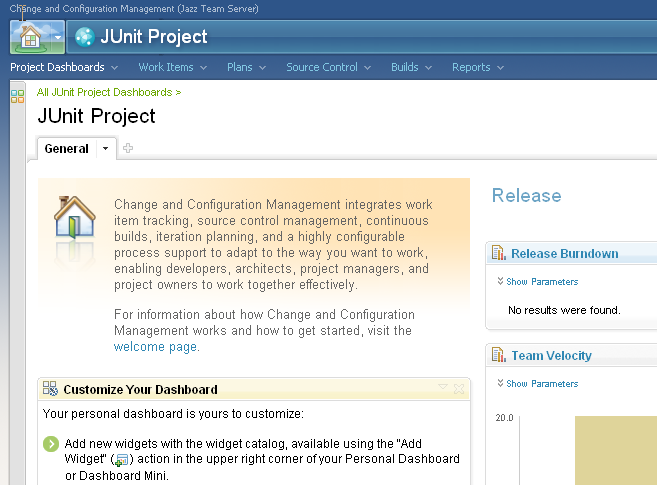Open the Plans menu

(240, 67)
